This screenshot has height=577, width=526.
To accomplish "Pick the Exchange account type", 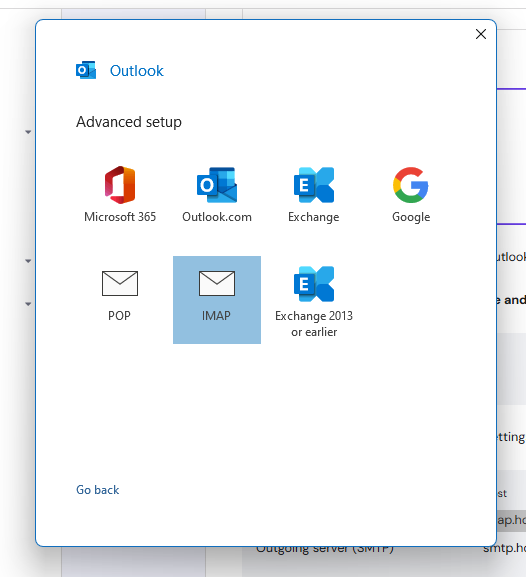I will click(x=314, y=195).
